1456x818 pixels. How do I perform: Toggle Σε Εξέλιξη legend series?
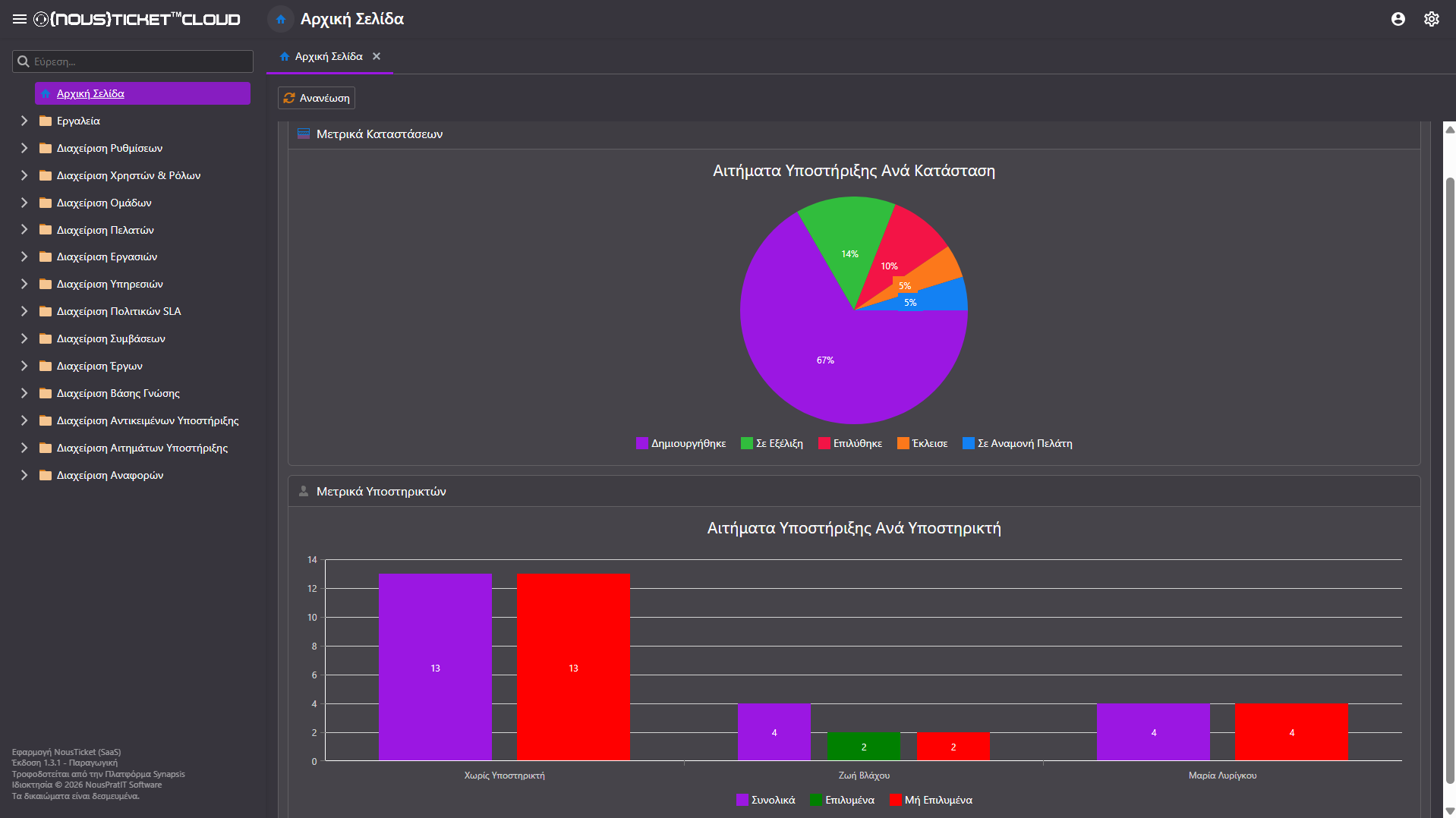coord(772,443)
